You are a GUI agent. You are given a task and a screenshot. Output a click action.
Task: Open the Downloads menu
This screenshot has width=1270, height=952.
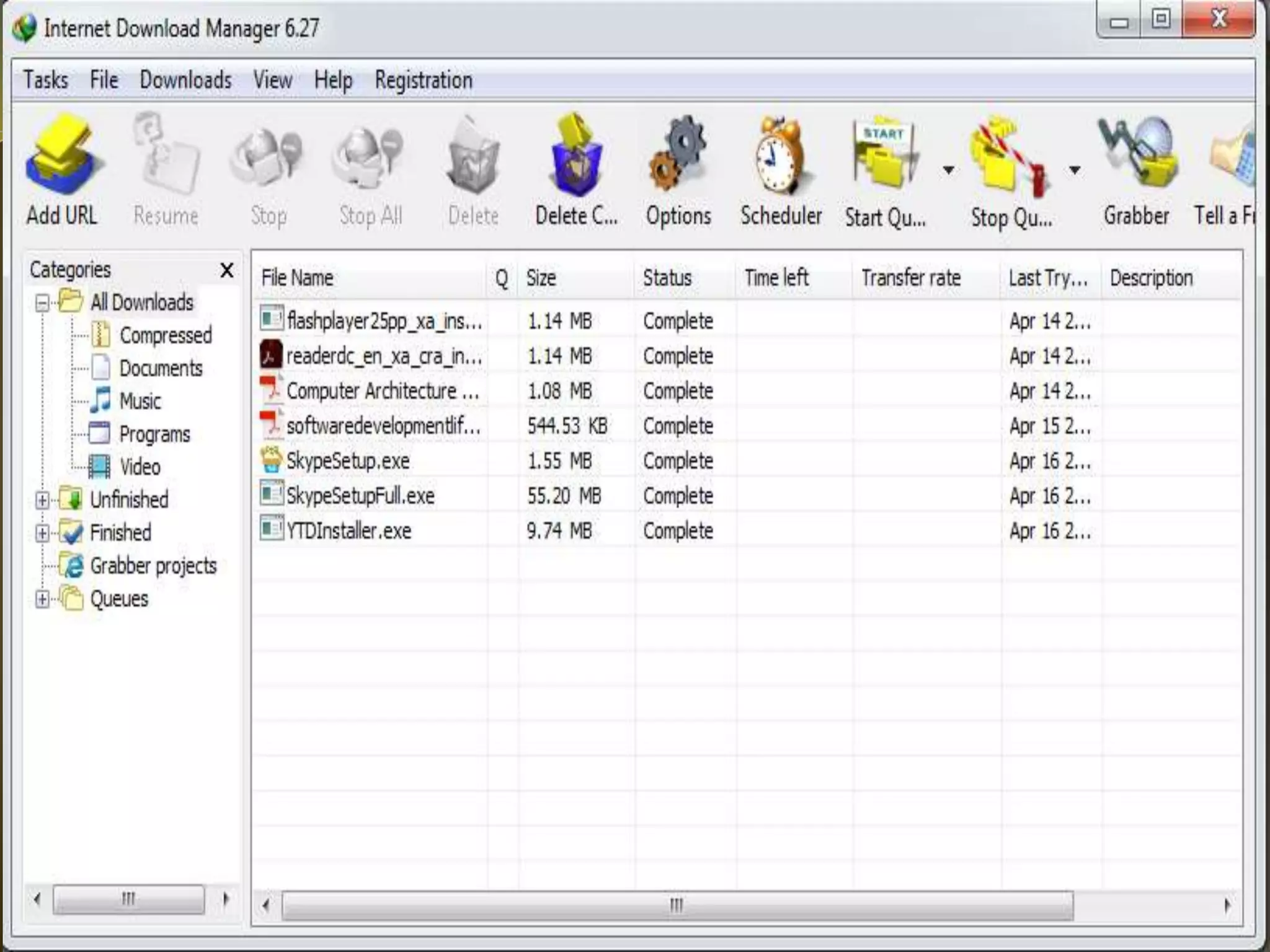[x=185, y=80]
